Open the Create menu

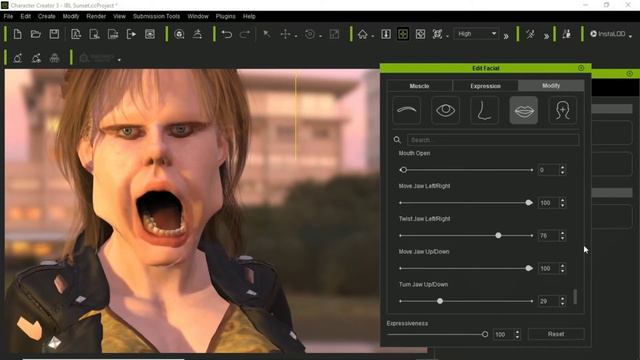pyautogui.click(x=47, y=16)
